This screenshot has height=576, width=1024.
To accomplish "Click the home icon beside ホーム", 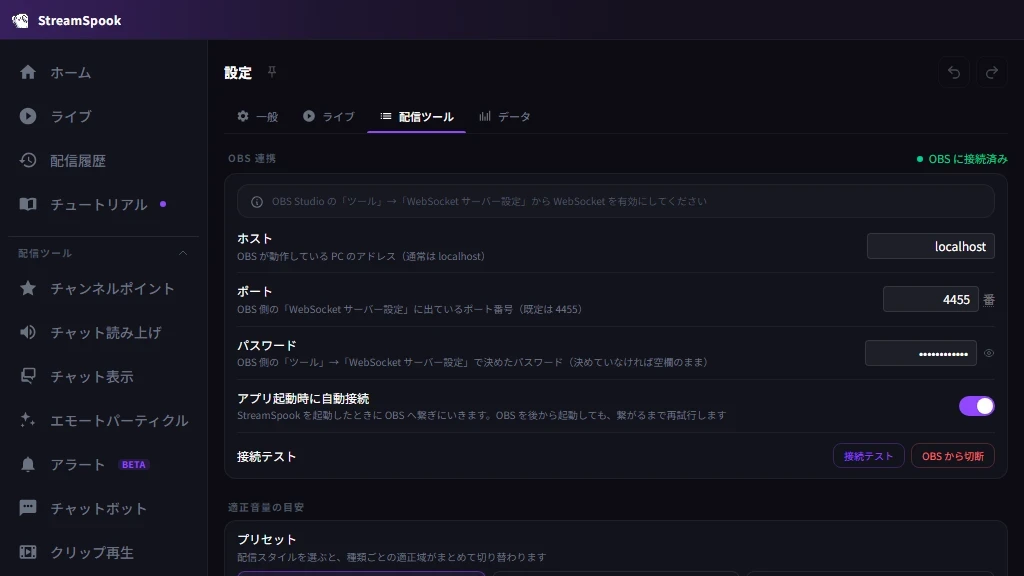I will click(x=27, y=72).
